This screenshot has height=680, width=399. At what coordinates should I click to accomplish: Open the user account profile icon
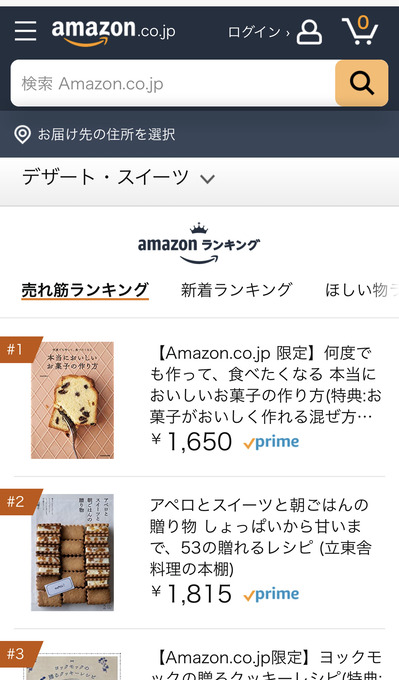[309, 32]
